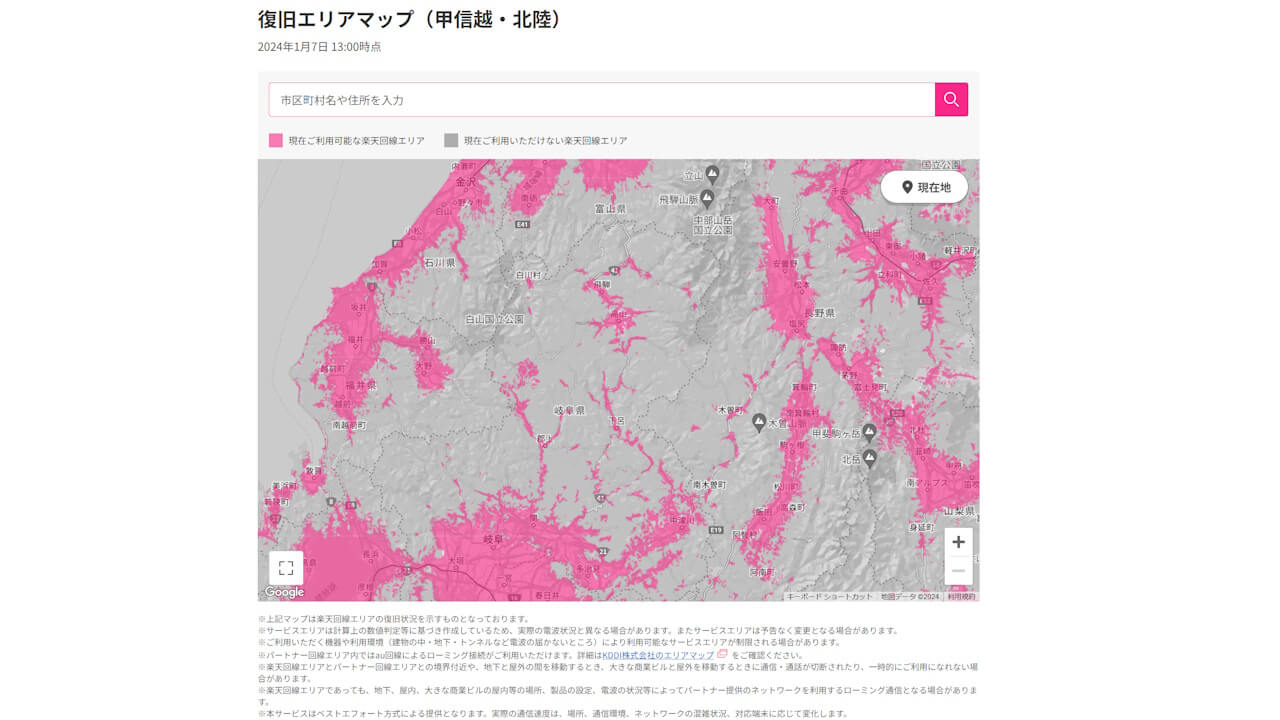
Task: Click the 立山 mountain marker
Action: [x=712, y=173]
